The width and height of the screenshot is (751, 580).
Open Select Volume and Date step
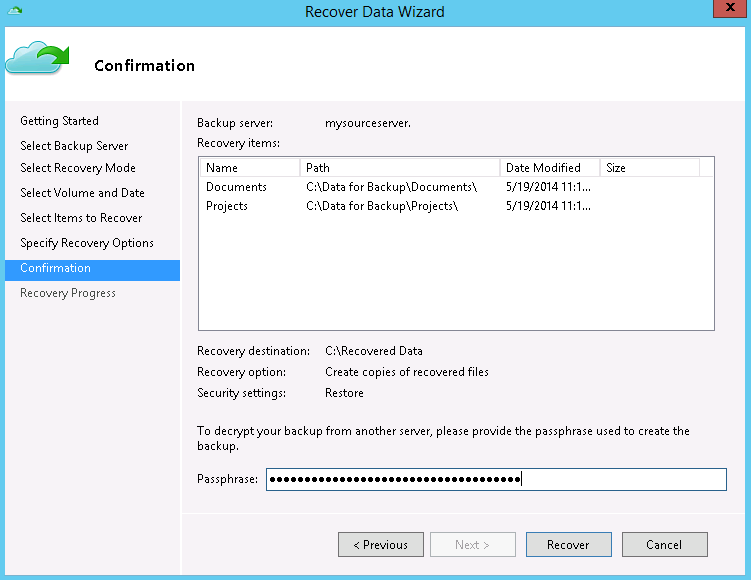pos(82,193)
